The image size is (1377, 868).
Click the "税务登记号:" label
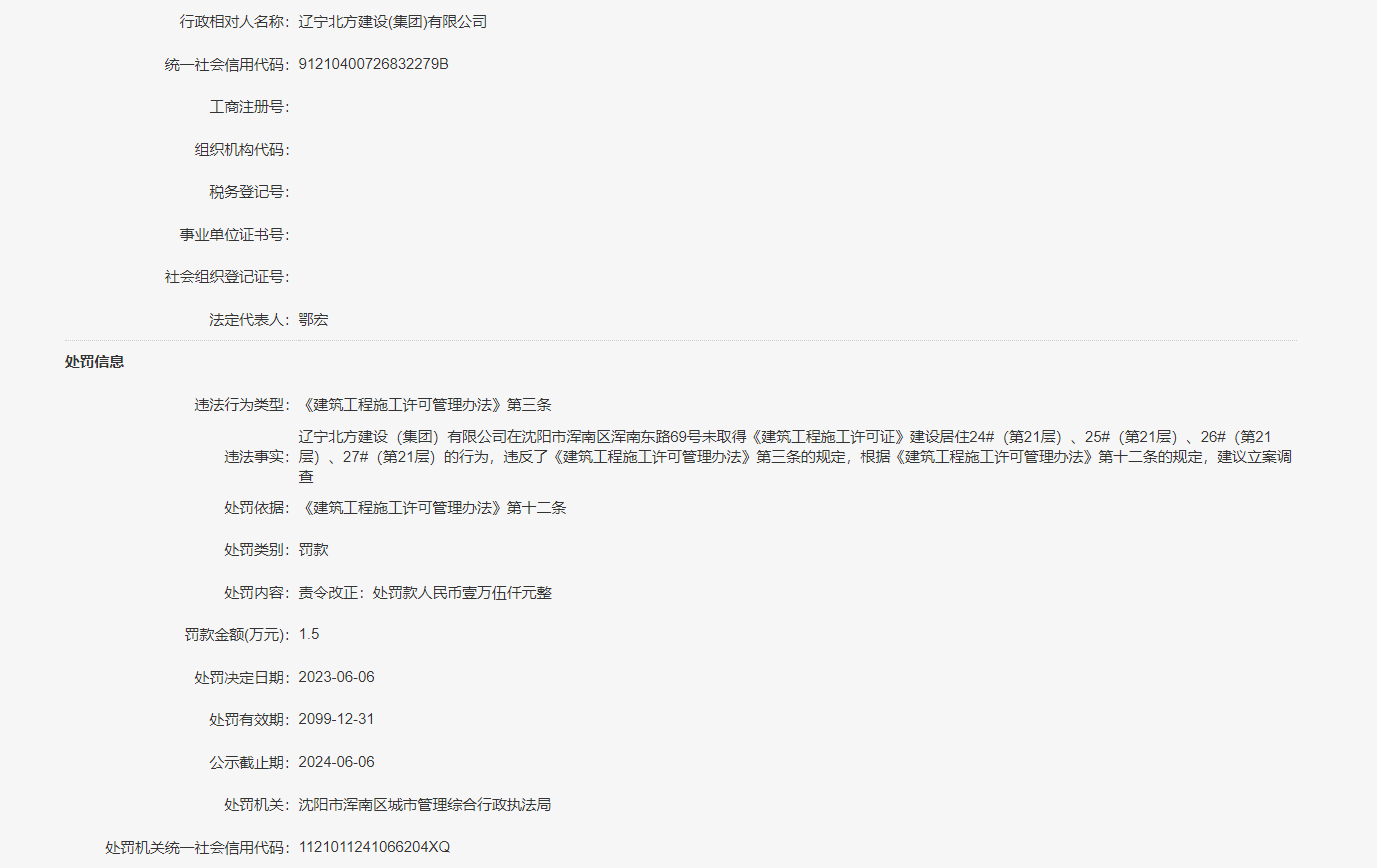[x=249, y=192]
